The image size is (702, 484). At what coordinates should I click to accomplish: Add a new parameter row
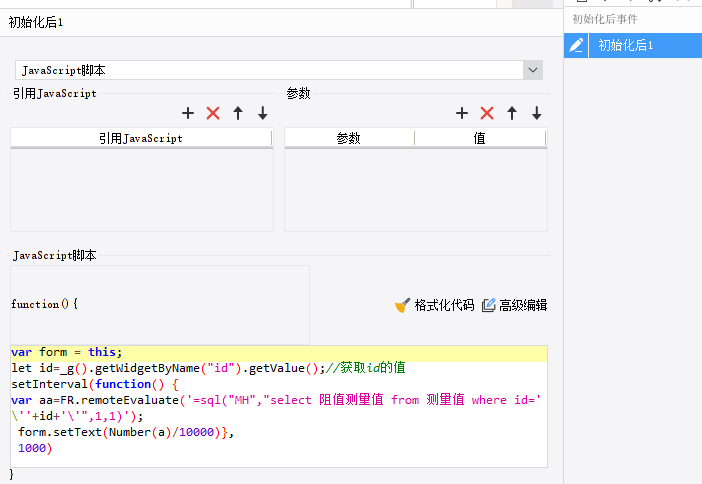pos(462,114)
